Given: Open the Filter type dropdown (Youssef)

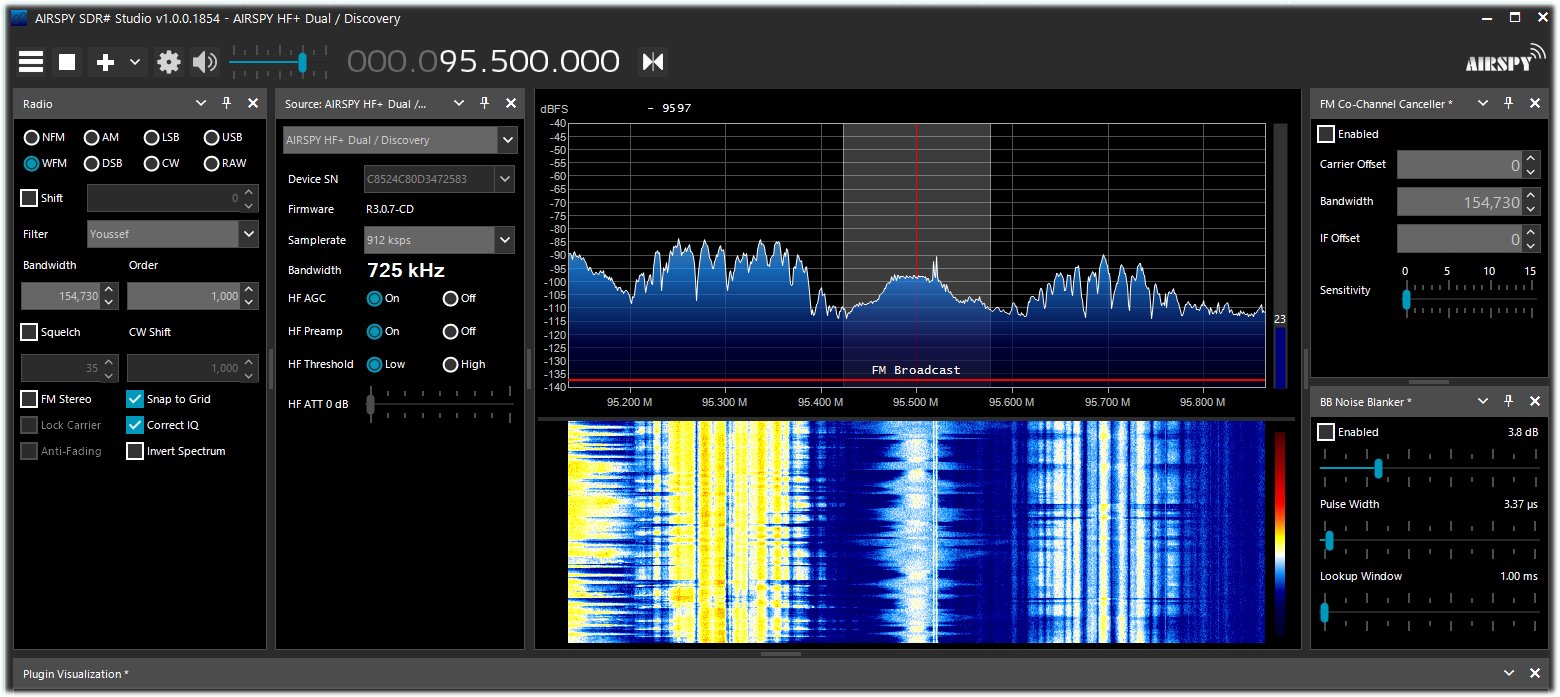Looking at the screenshot, I should click(x=173, y=234).
